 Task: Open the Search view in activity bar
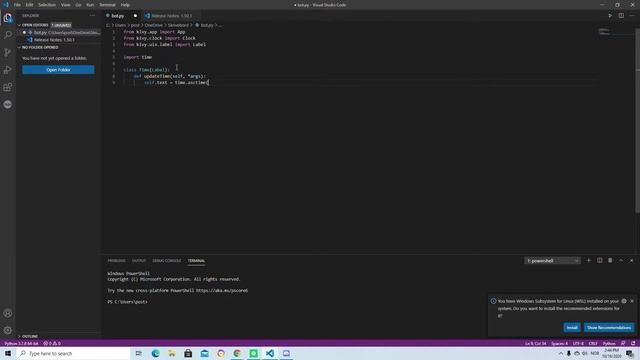tap(8, 35)
